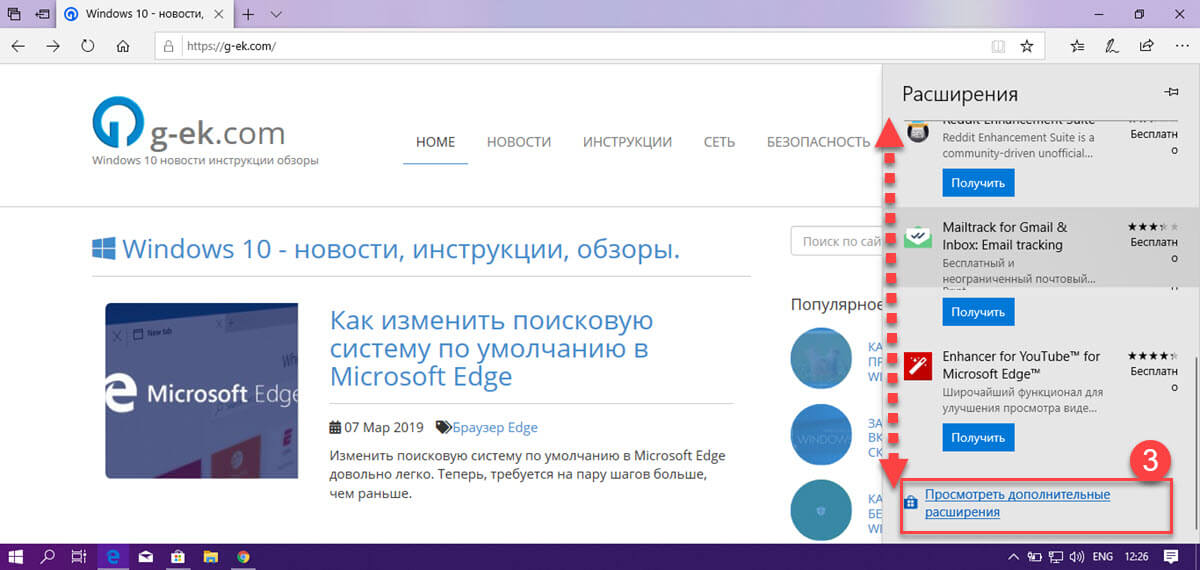Click the Share page icon
The image size is (1200, 570).
(x=1146, y=46)
